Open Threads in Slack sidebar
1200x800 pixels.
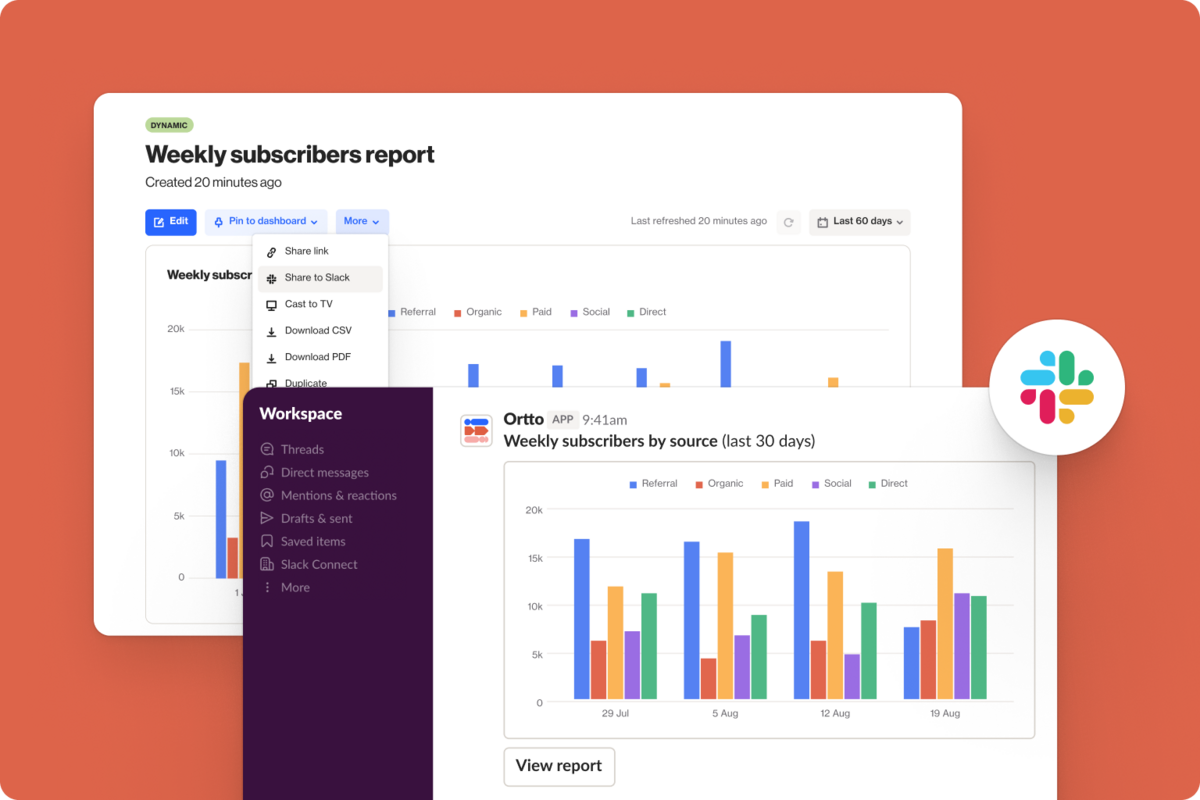tap(301, 450)
